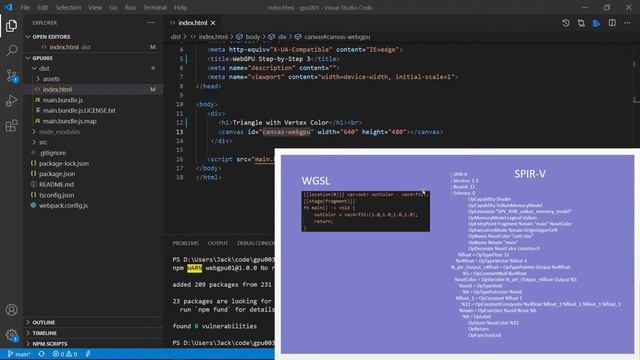
Task: Click the Explorer more actions ellipsis
Action: 151,23
